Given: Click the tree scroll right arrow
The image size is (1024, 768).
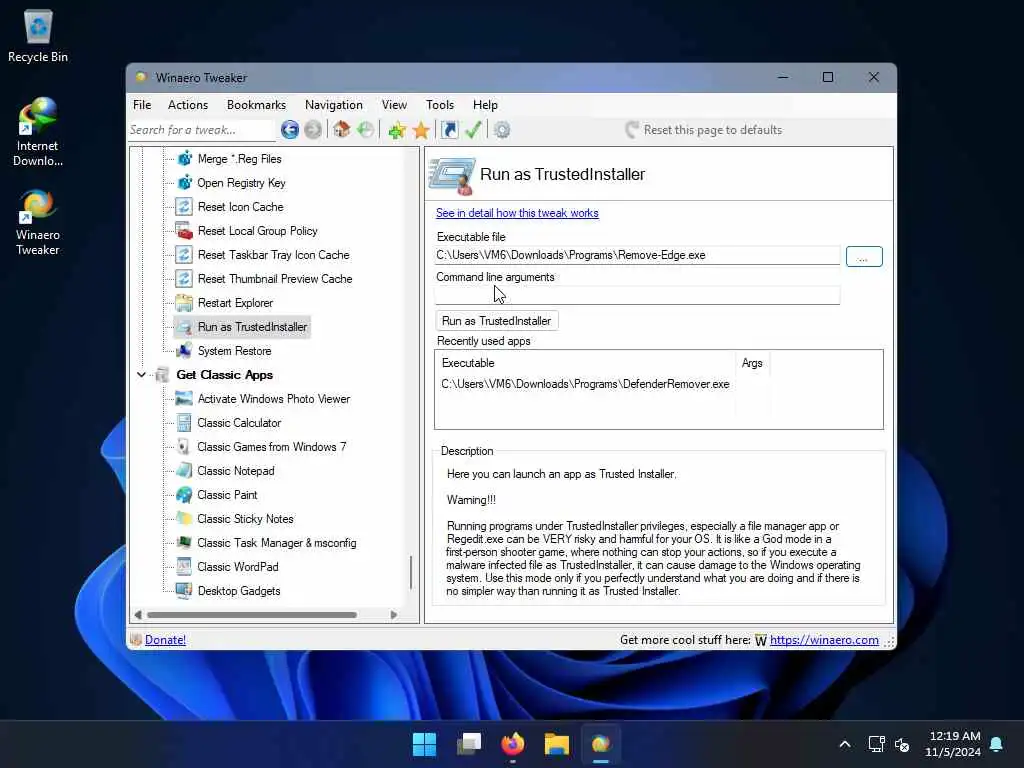Looking at the screenshot, I should 394,615.
